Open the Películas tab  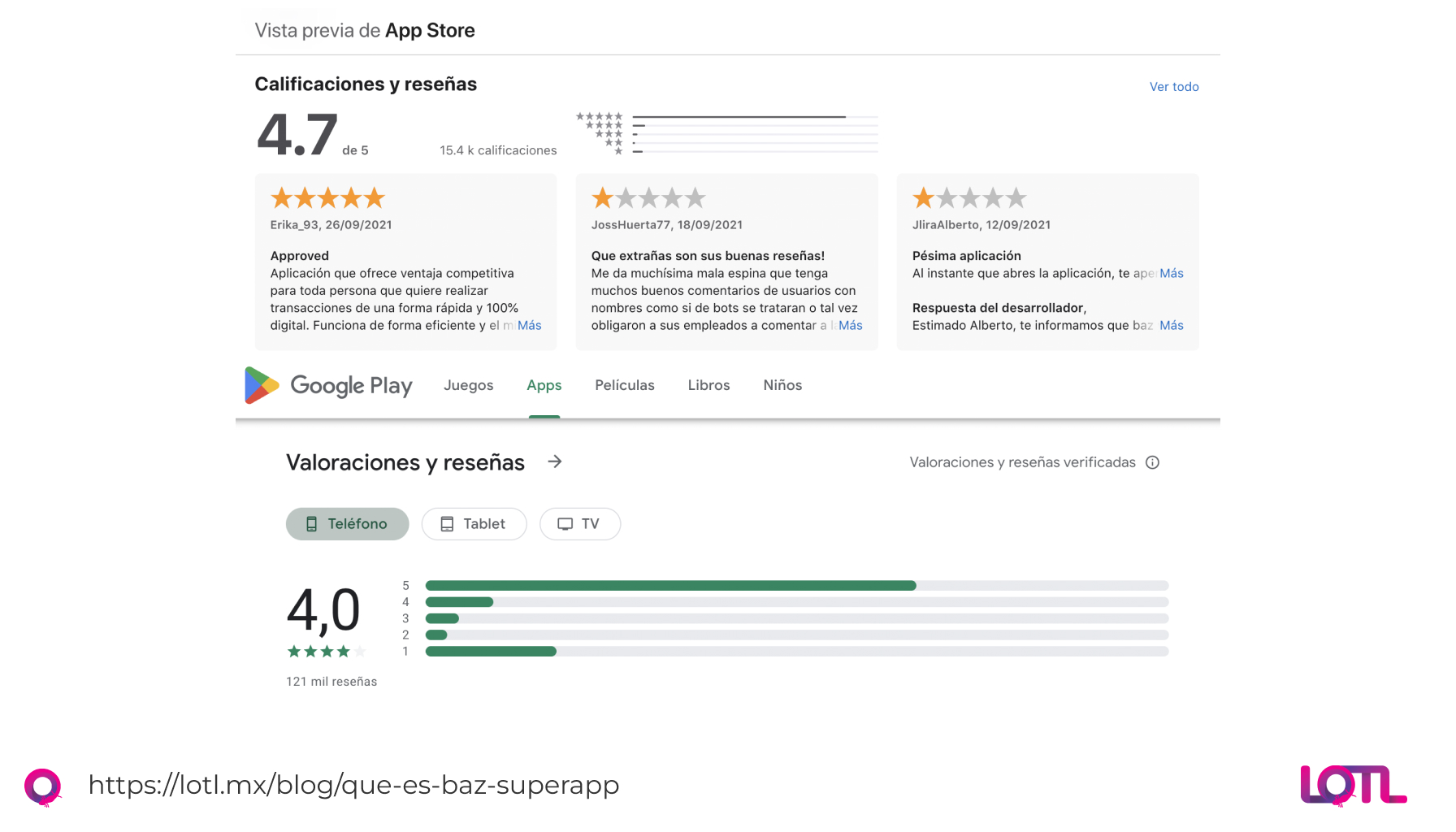(x=624, y=385)
